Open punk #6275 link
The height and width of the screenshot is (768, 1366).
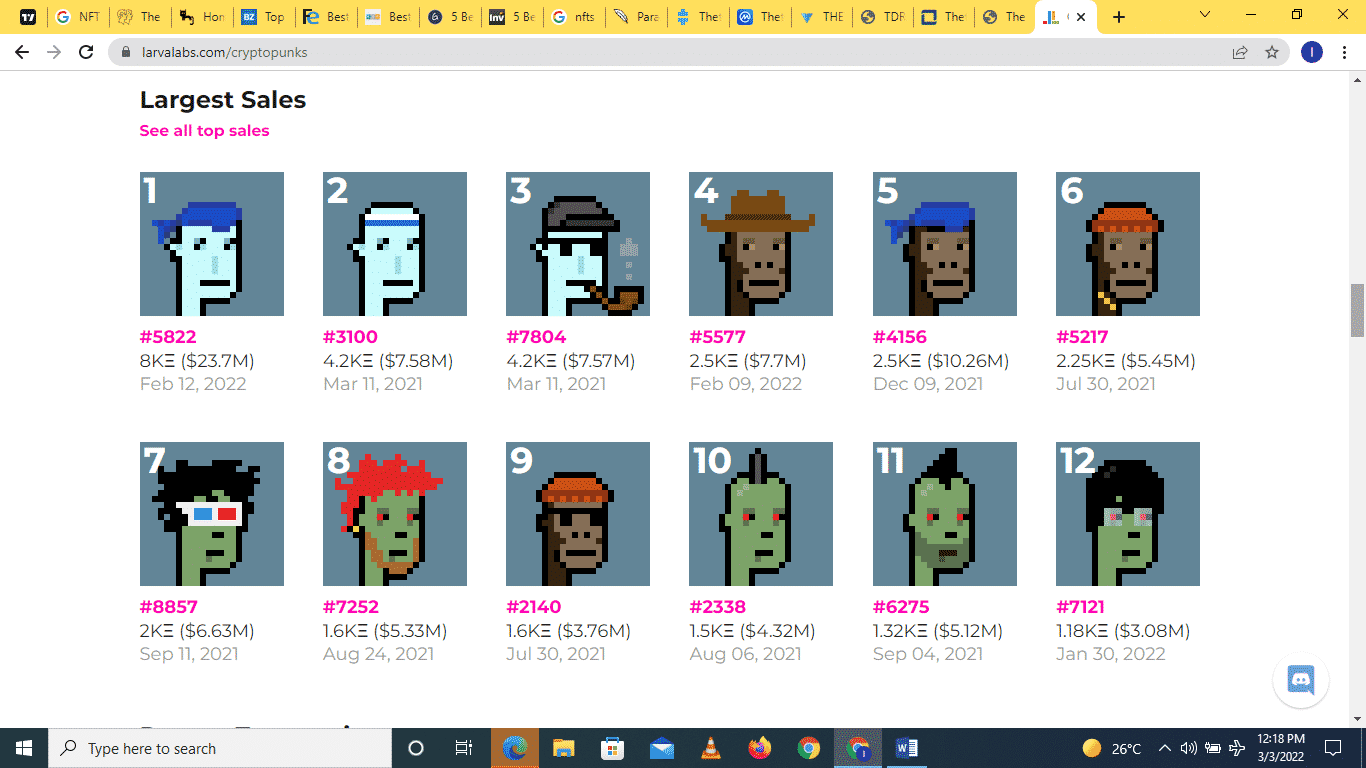click(x=901, y=607)
